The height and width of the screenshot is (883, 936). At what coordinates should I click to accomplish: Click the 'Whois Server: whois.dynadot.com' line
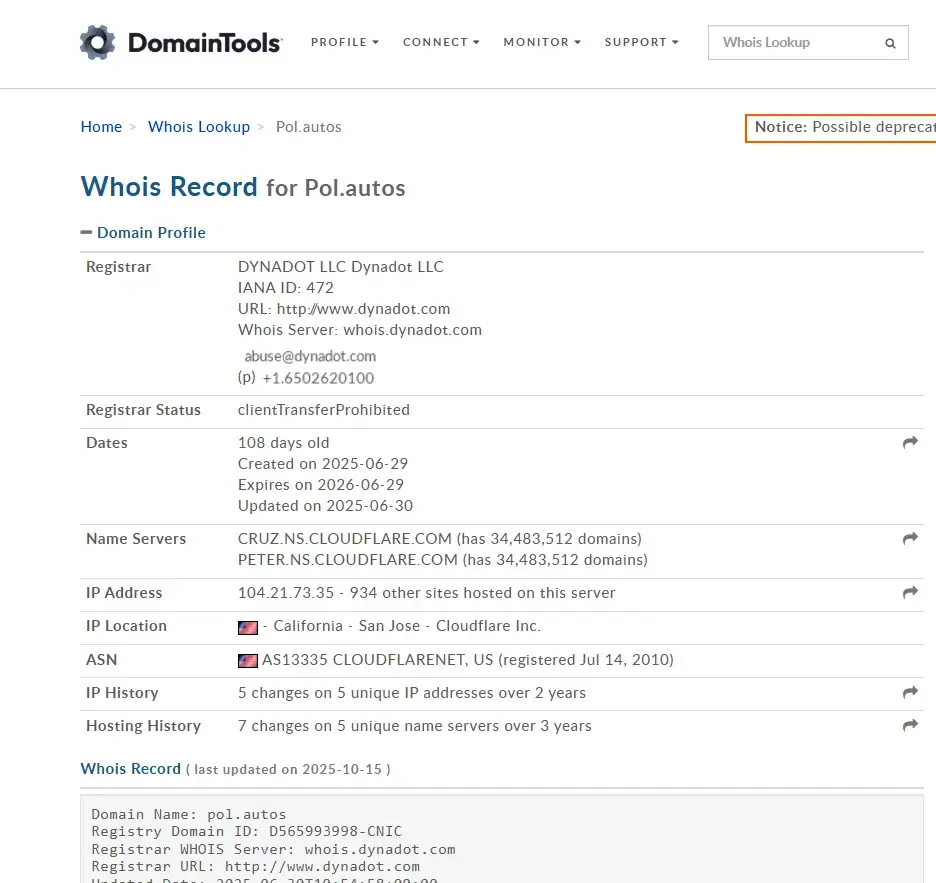click(x=359, y=330)
